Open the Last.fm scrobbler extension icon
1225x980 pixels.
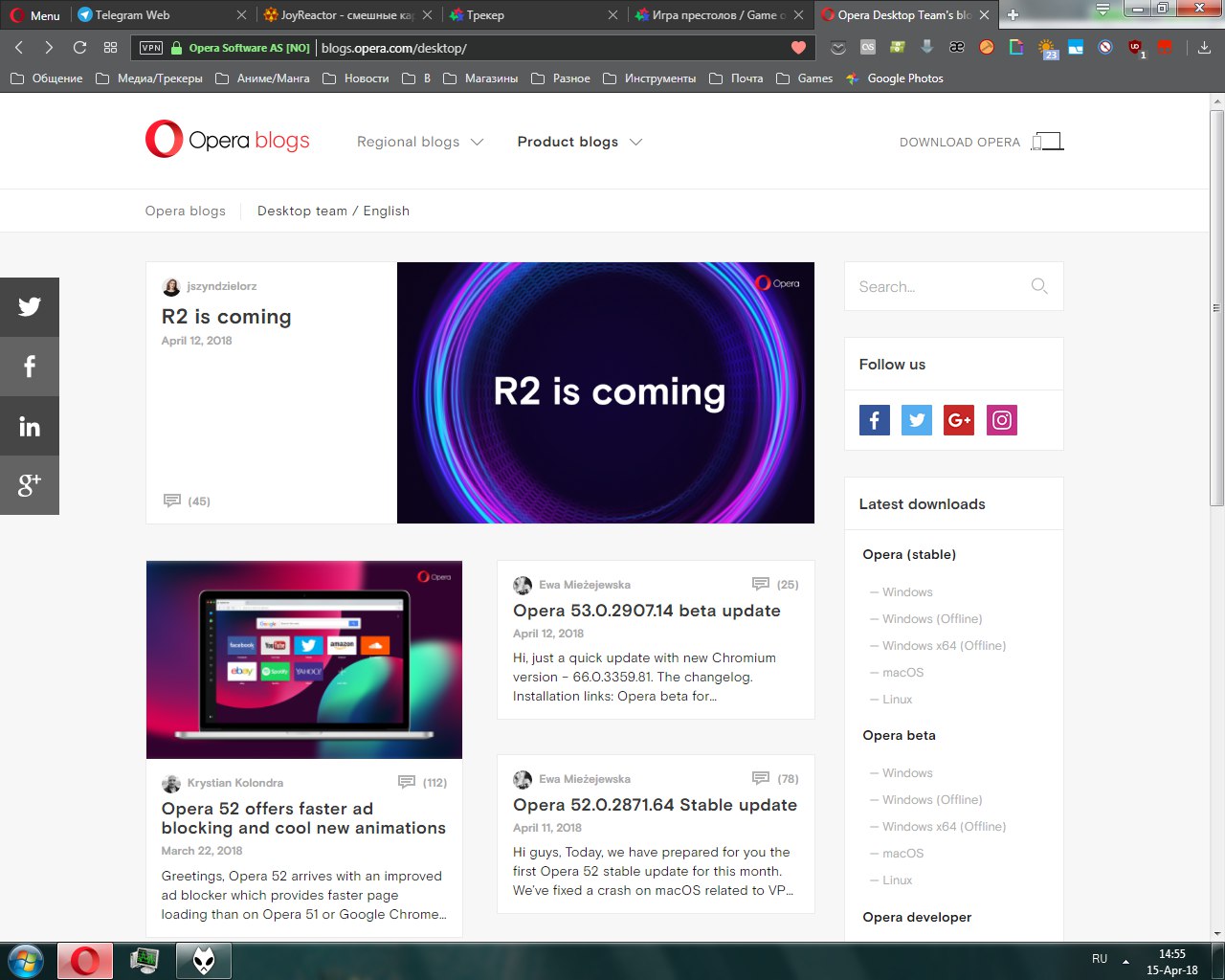pyautogui.click(x=868, y=47)
